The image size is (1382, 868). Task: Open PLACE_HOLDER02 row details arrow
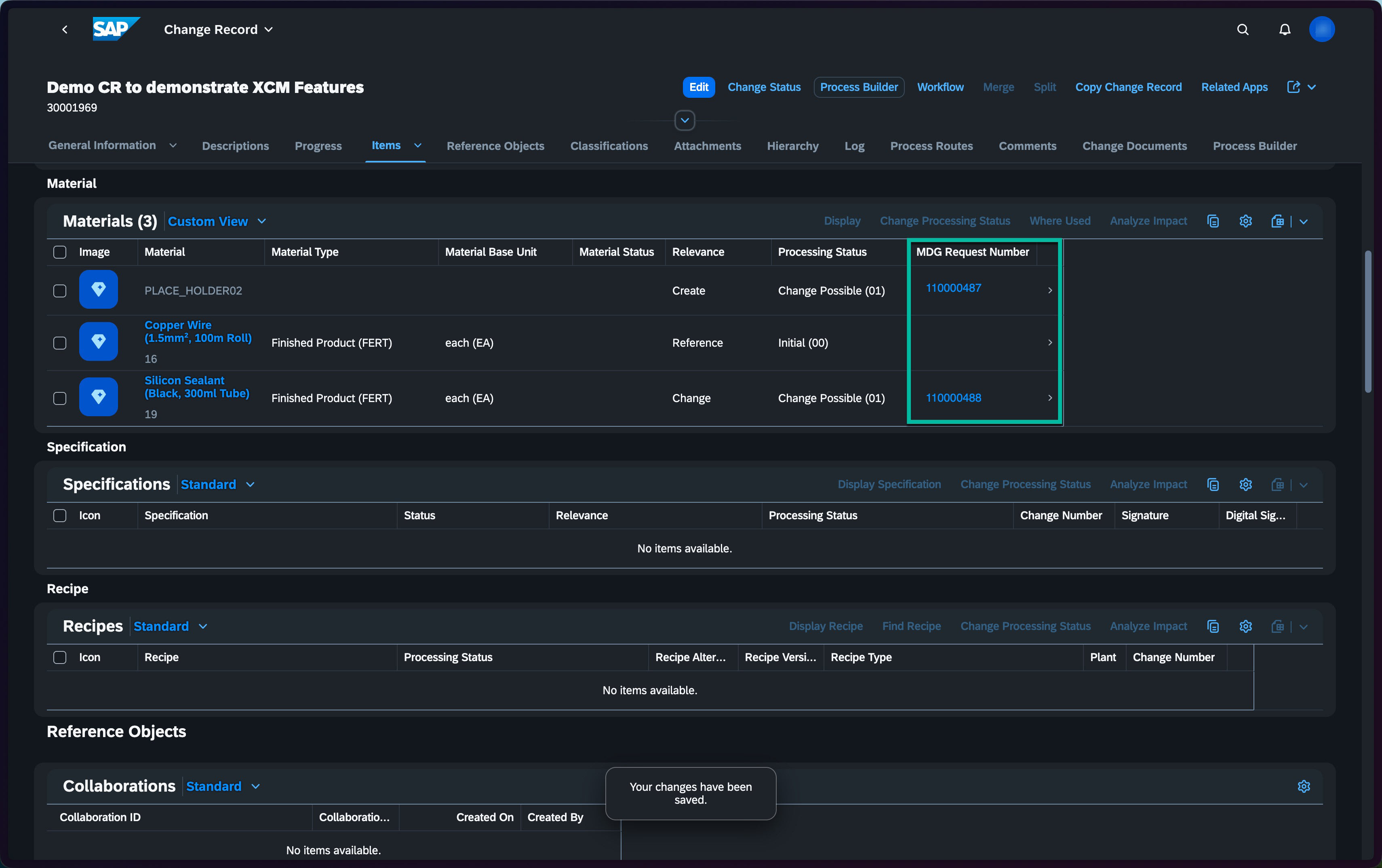click(1050, 291)
